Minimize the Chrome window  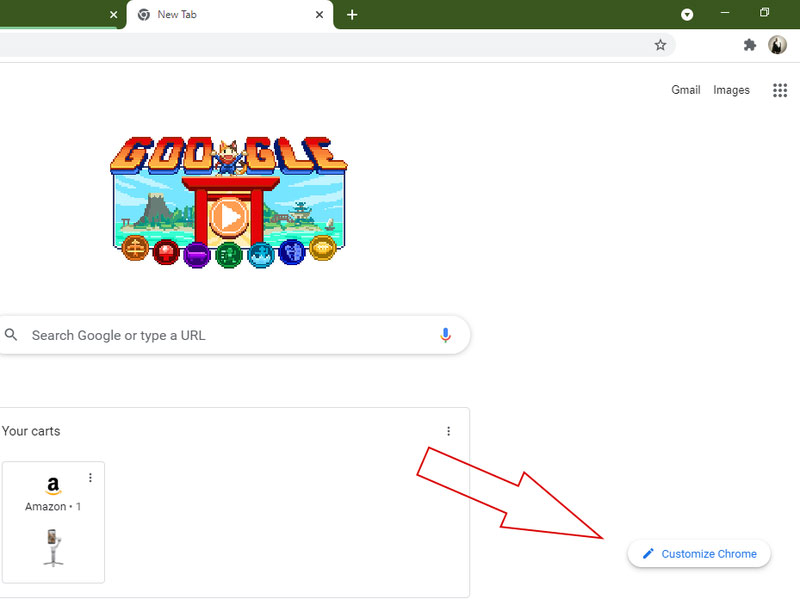[725, 13]
